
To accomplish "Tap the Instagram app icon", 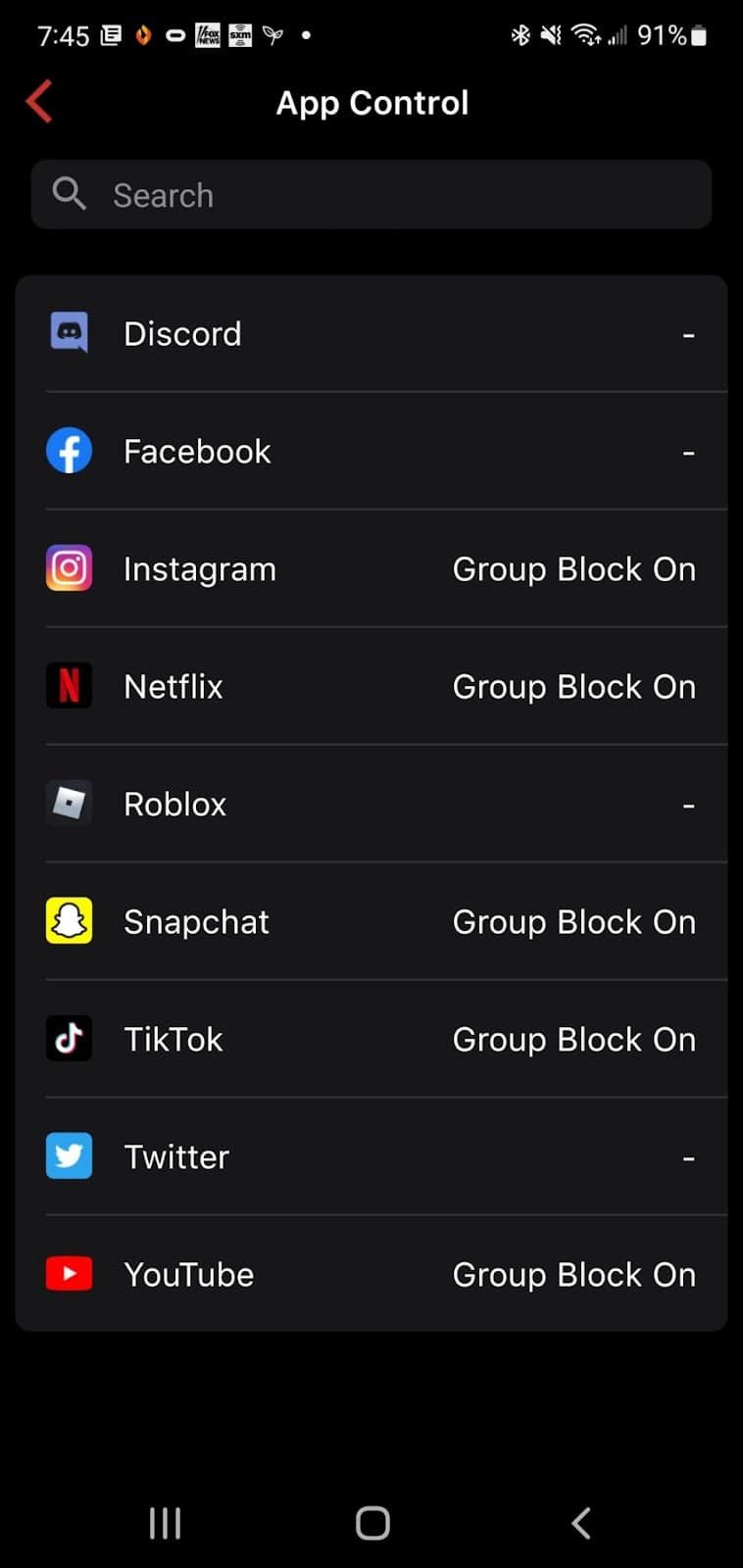I will 69,568.
